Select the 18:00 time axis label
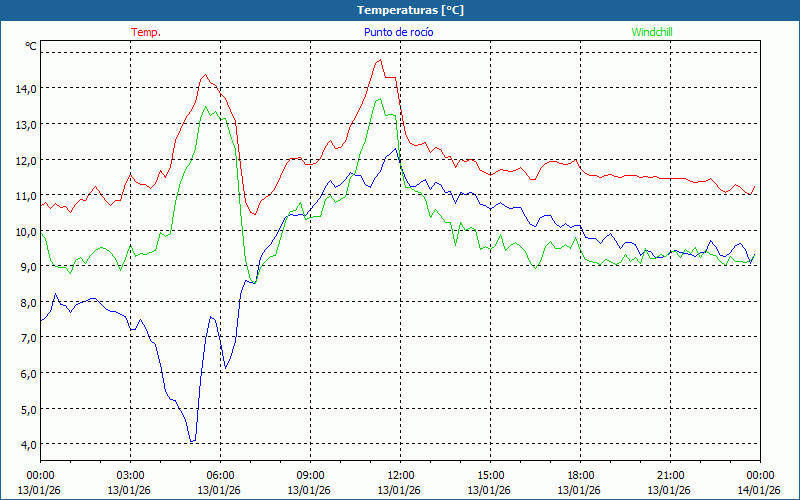Screen dimensions: 800x500 click(x=580, y=475)
